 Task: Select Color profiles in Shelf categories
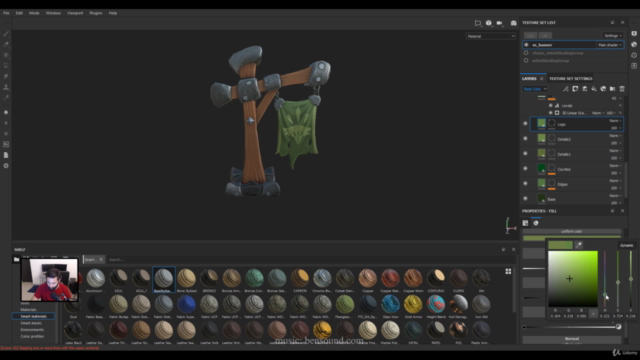[32, 336]
